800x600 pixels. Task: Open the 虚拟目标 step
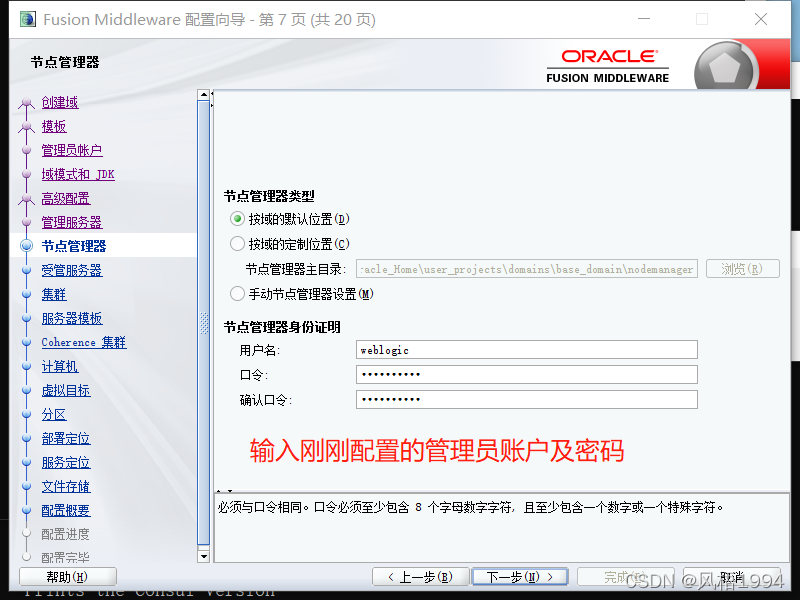(66, 390)
